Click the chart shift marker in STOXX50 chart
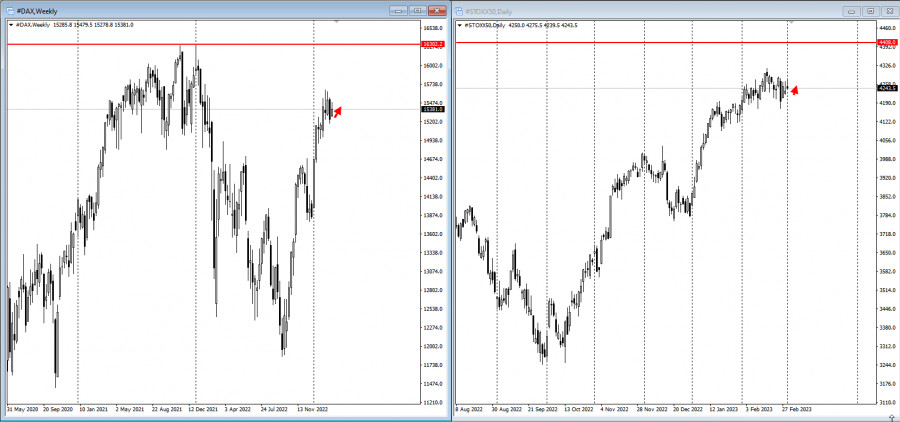This screenshot has width=900, height=422. point(792,21)
